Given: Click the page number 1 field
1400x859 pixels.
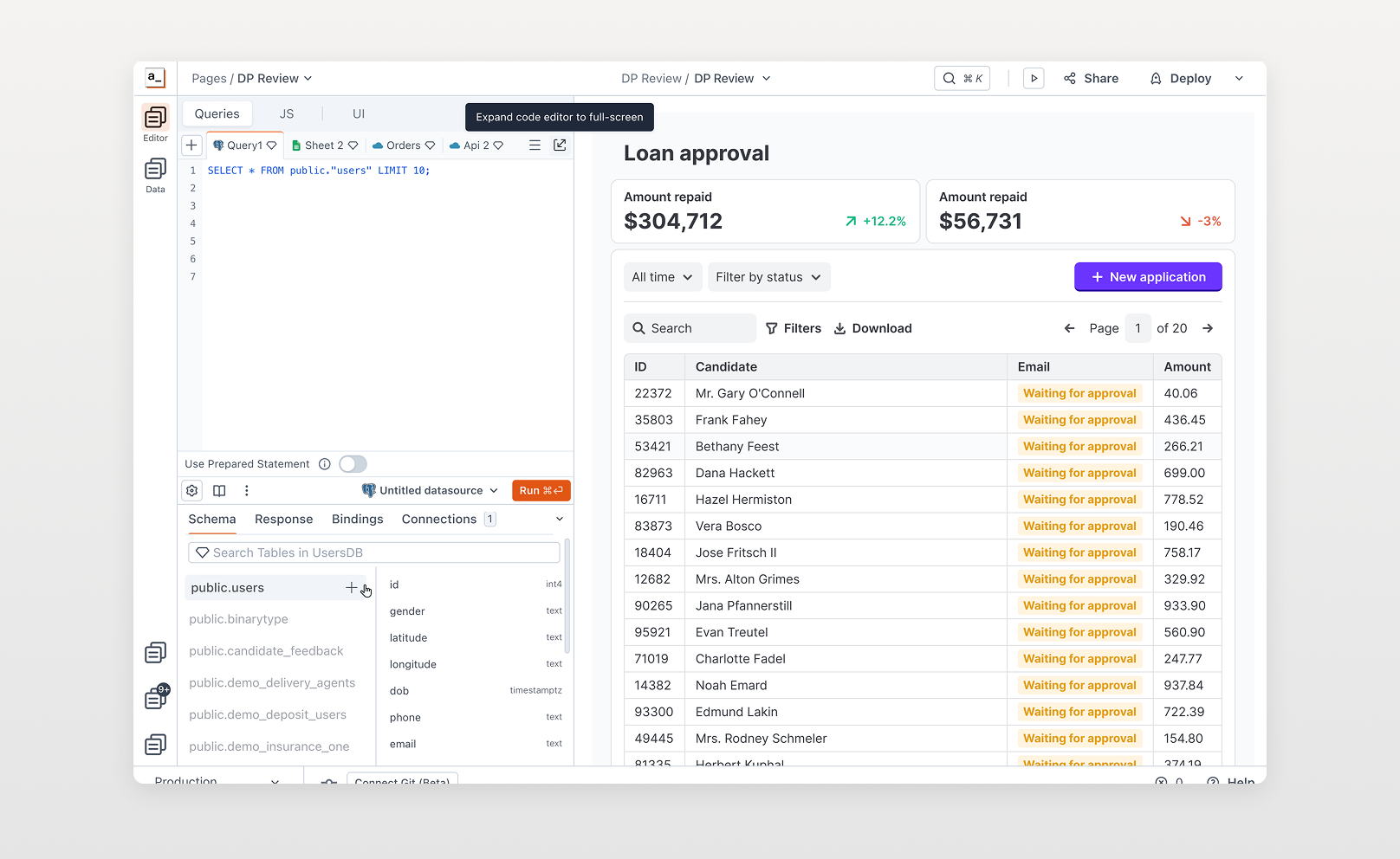Looking at the screenshot, I should (x=1137, y=328).
